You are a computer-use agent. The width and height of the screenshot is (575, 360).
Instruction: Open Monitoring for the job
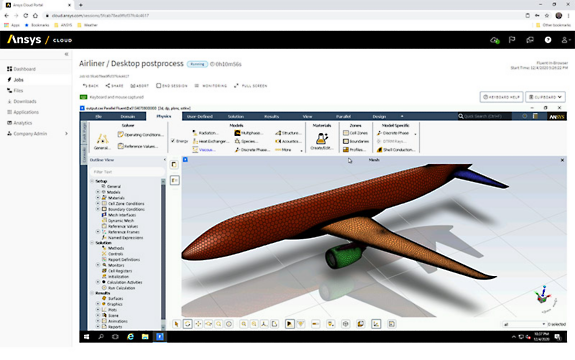click(x=211, y=86)
